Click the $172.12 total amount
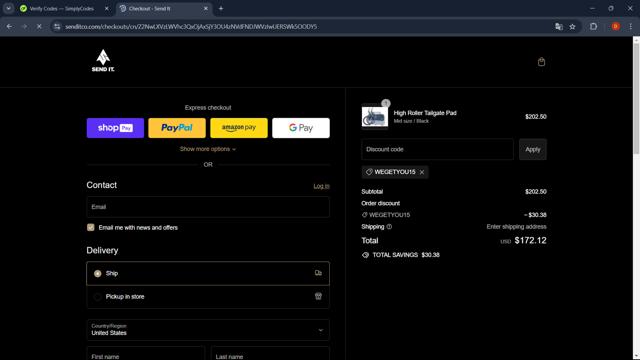This screenshot has width=640, height=360. pyautogui.click(x=530, y=240)
